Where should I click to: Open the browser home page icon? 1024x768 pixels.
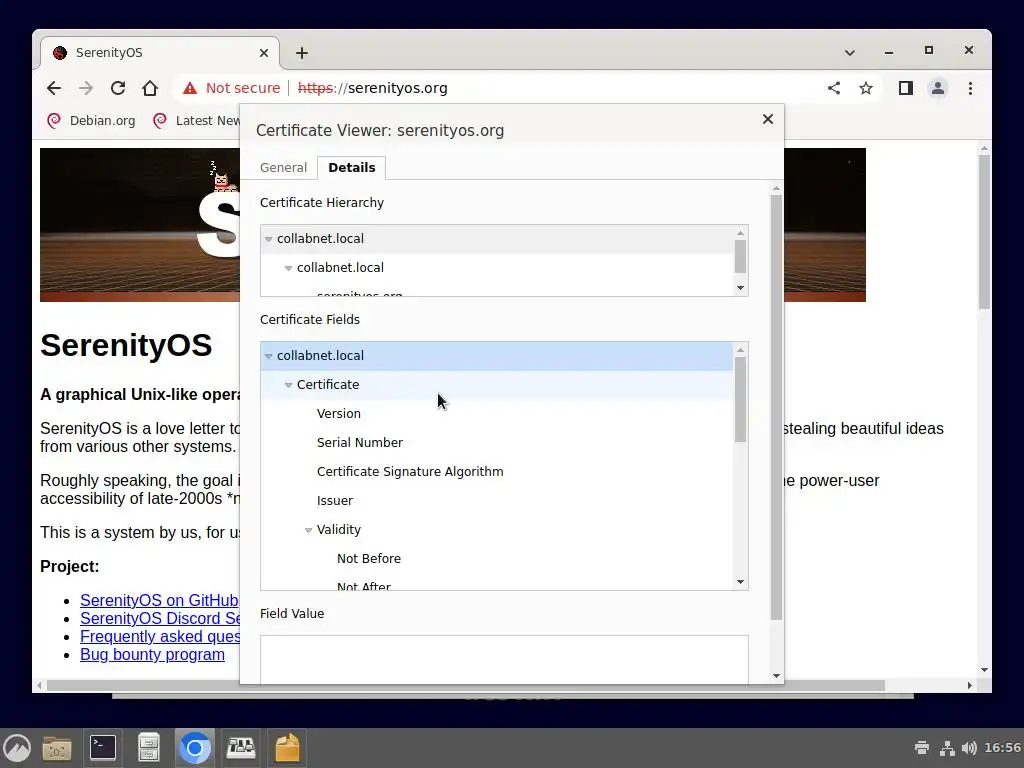point(150,88)
